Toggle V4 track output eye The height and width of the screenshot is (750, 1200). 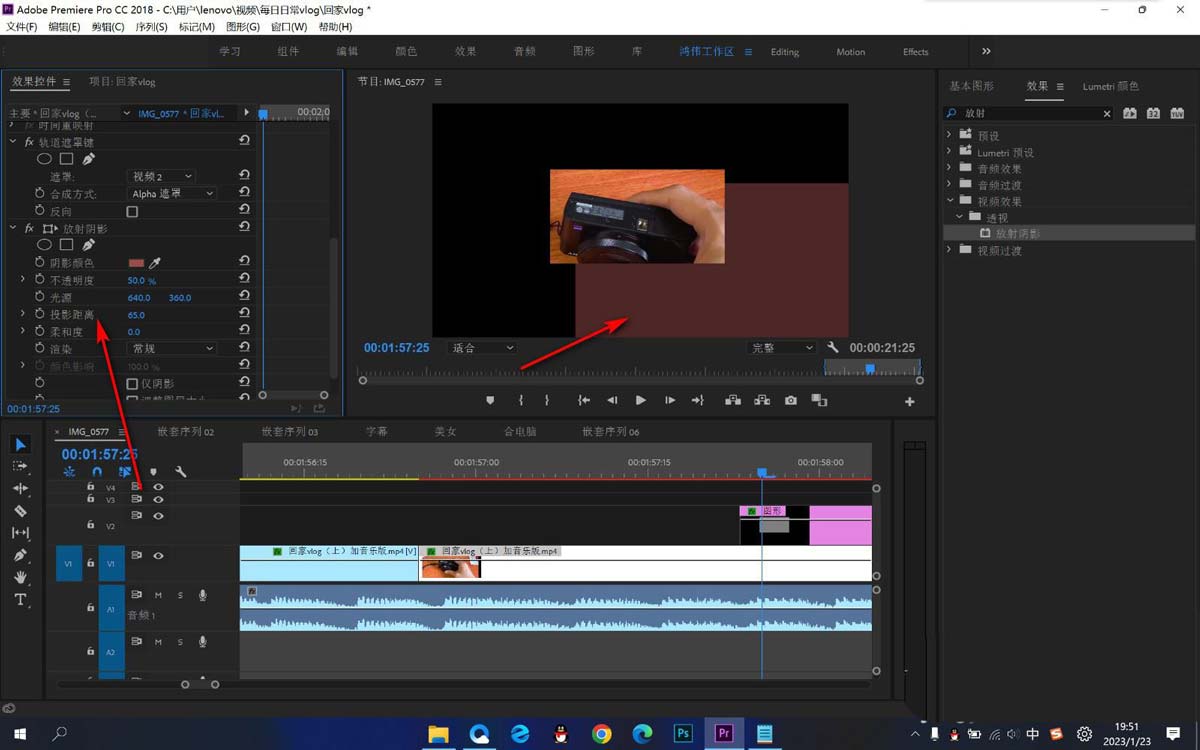pyautogui.click(x=158, y=487)
